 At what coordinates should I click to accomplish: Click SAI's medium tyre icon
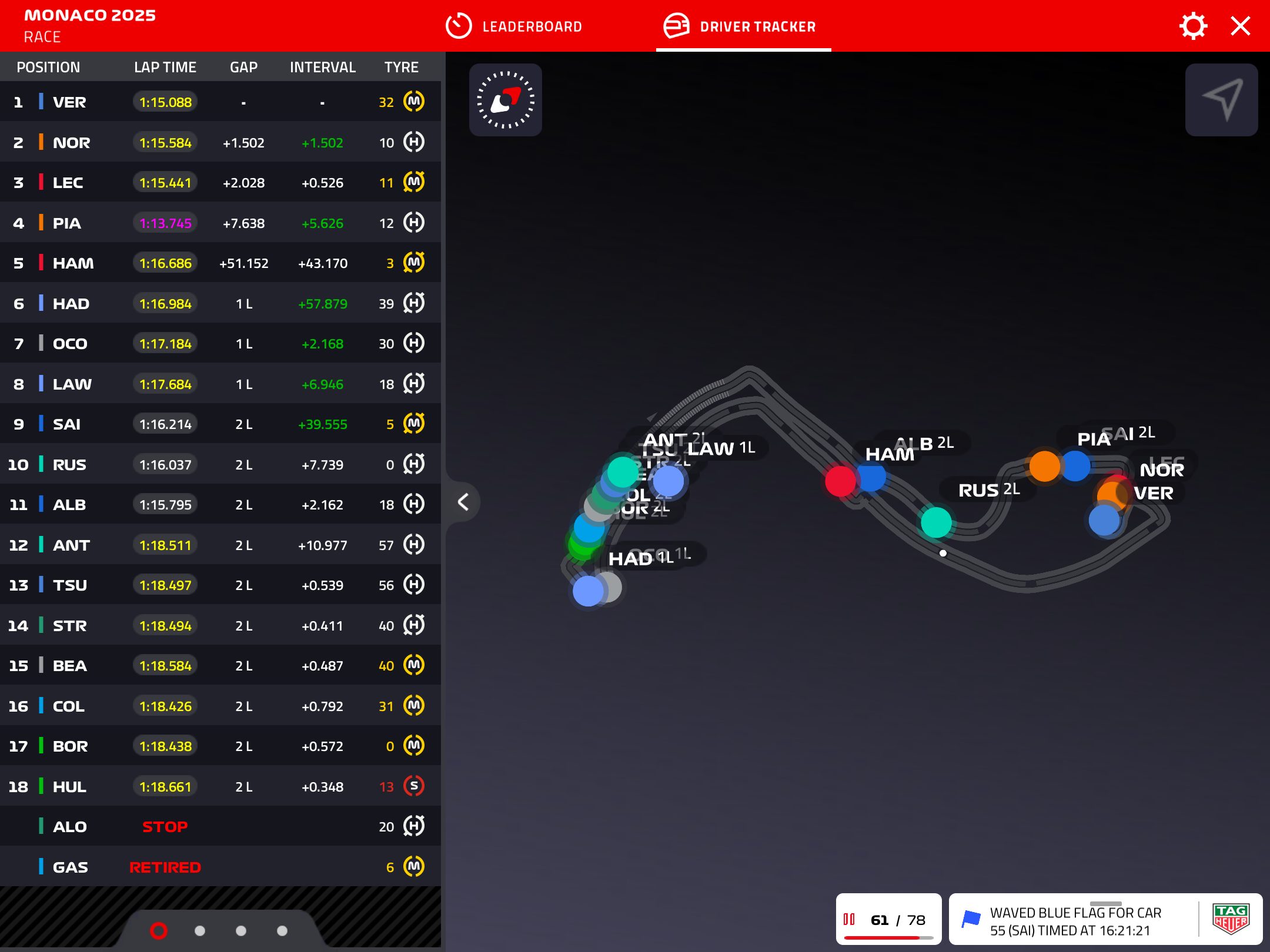414,424
